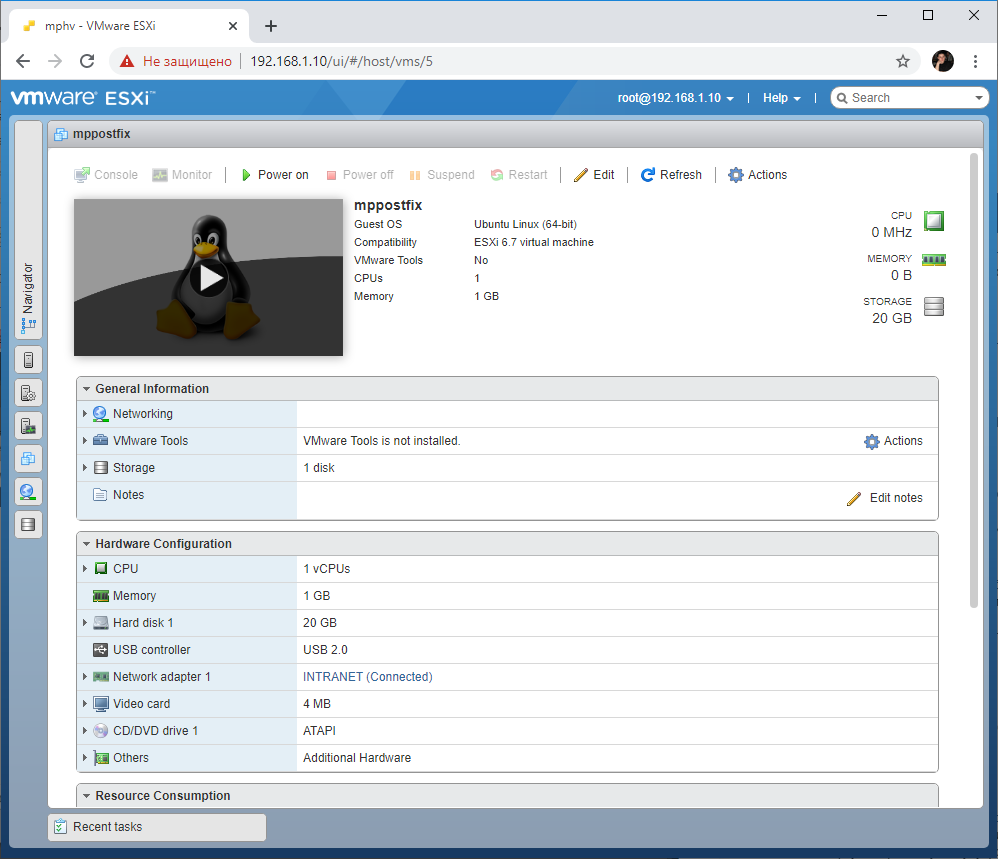The width and height of the screenshot is (998, 859).
Task: Open Networking globe icon in the left sidebar
Action: tap(28, 492)
